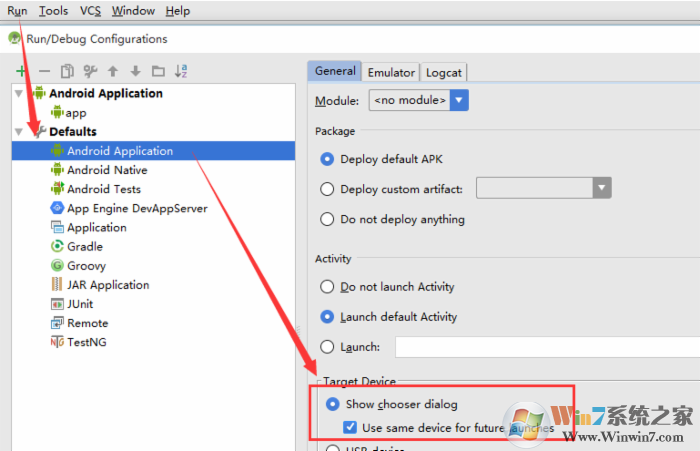Click the bold Defaults group label
Screen dimensions: 700x451
tap(73, 132)
